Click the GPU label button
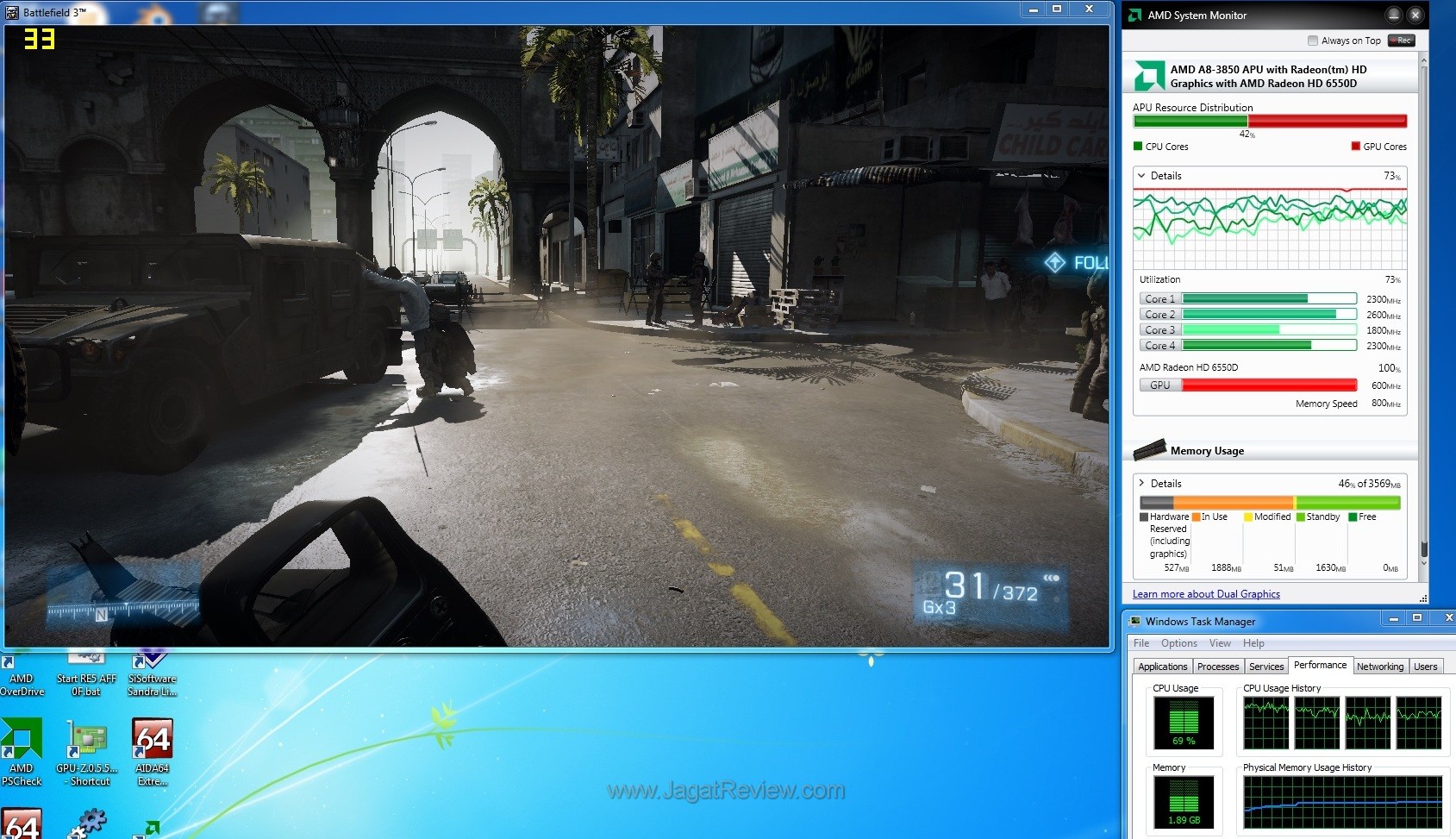The width and height of the screenshot is (1456, 839). click(1159, 385)
